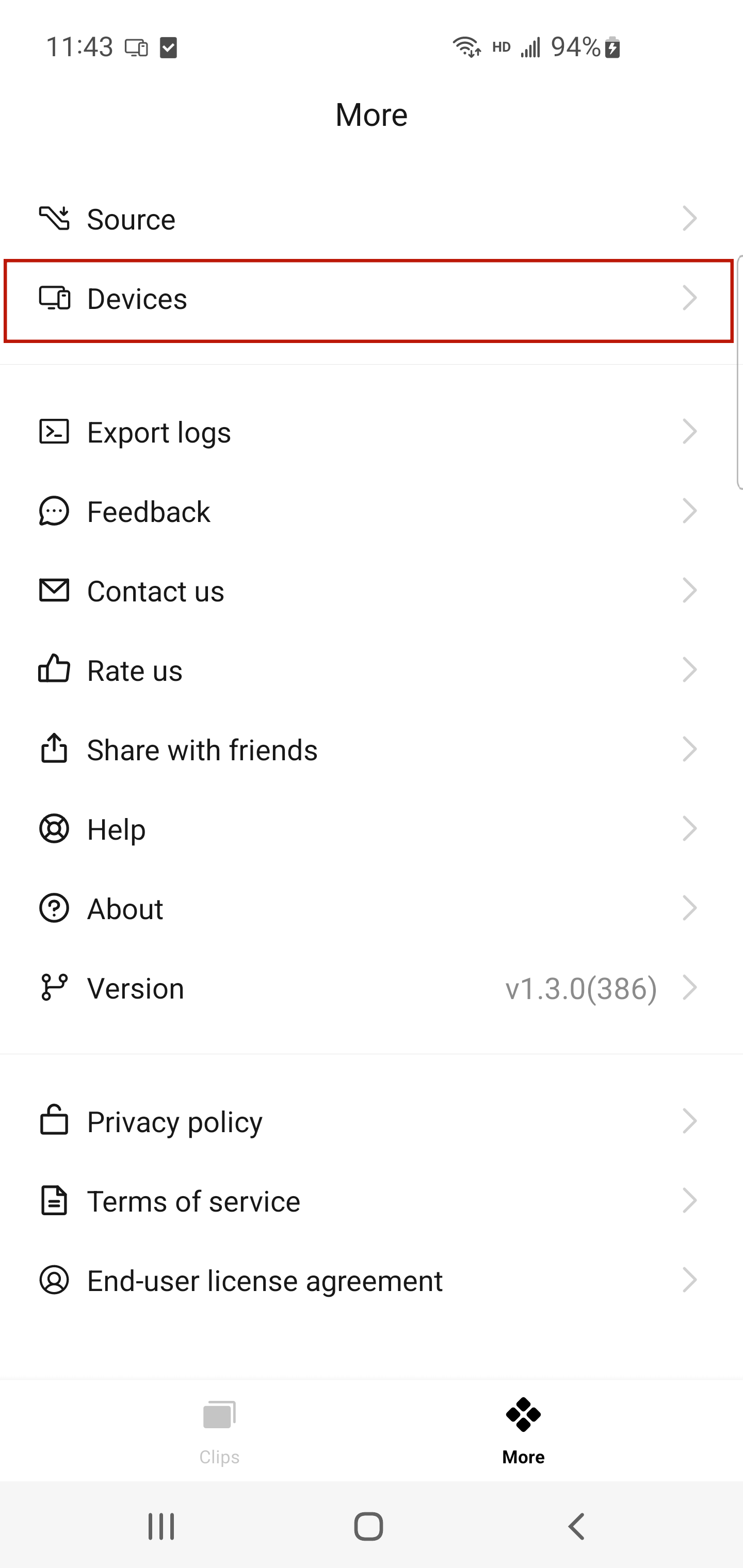Select the More tab in bottom bar
Screen dimensions: 743x1568
tap(523, 1431)
